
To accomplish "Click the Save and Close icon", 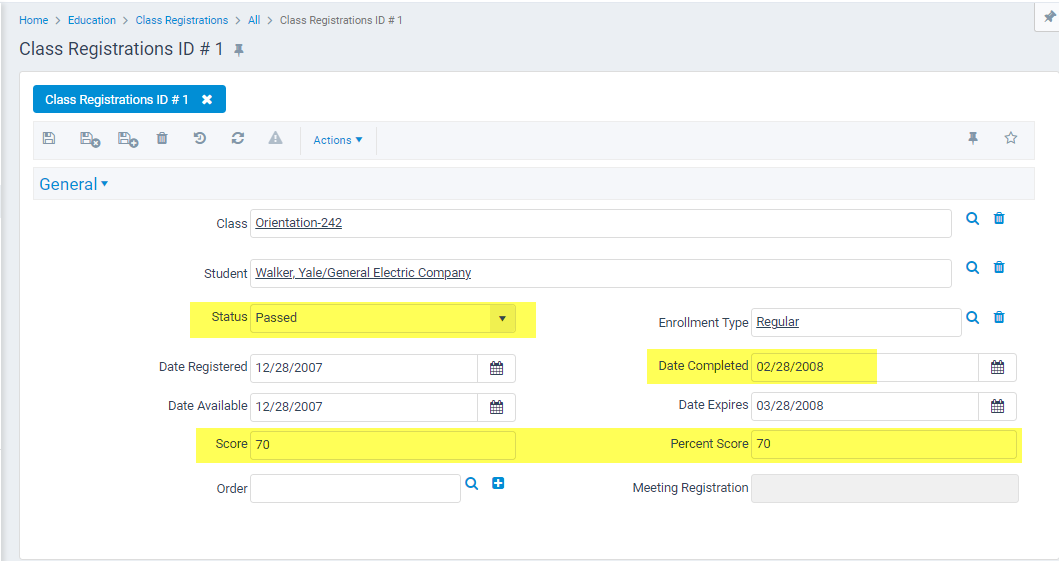I will (90, 139).
